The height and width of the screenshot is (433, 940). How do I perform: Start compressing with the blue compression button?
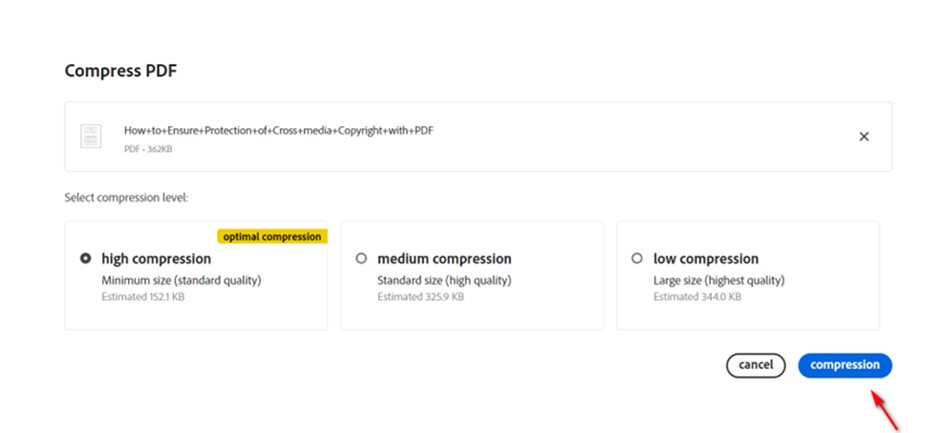[x=845, y=365]
